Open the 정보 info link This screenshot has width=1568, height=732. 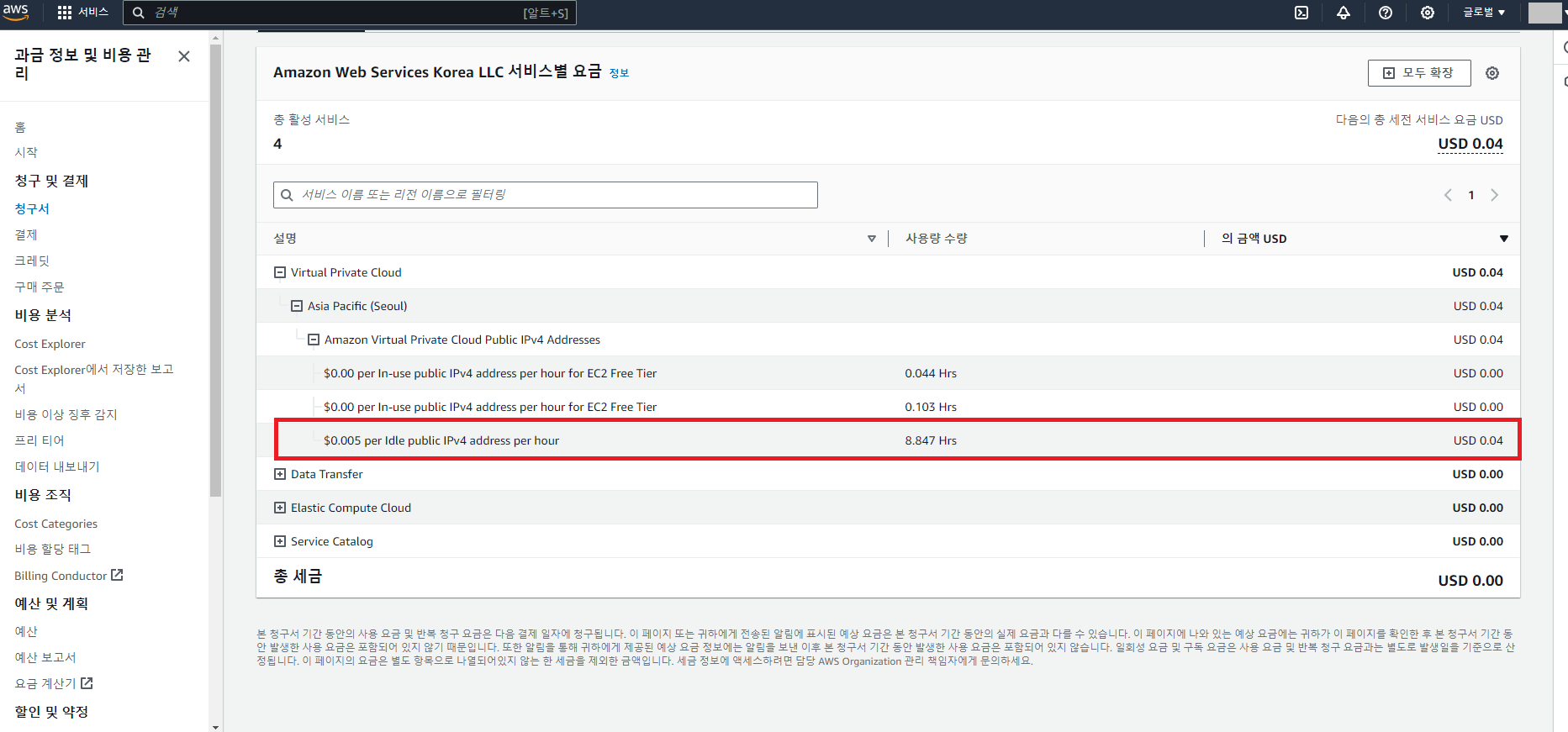coord(619,73)
